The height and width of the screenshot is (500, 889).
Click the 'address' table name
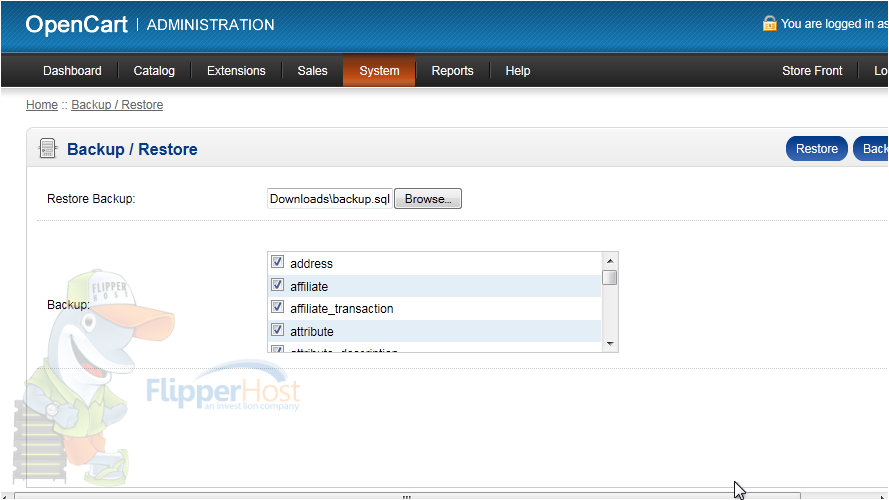click(x=311, y=264)
